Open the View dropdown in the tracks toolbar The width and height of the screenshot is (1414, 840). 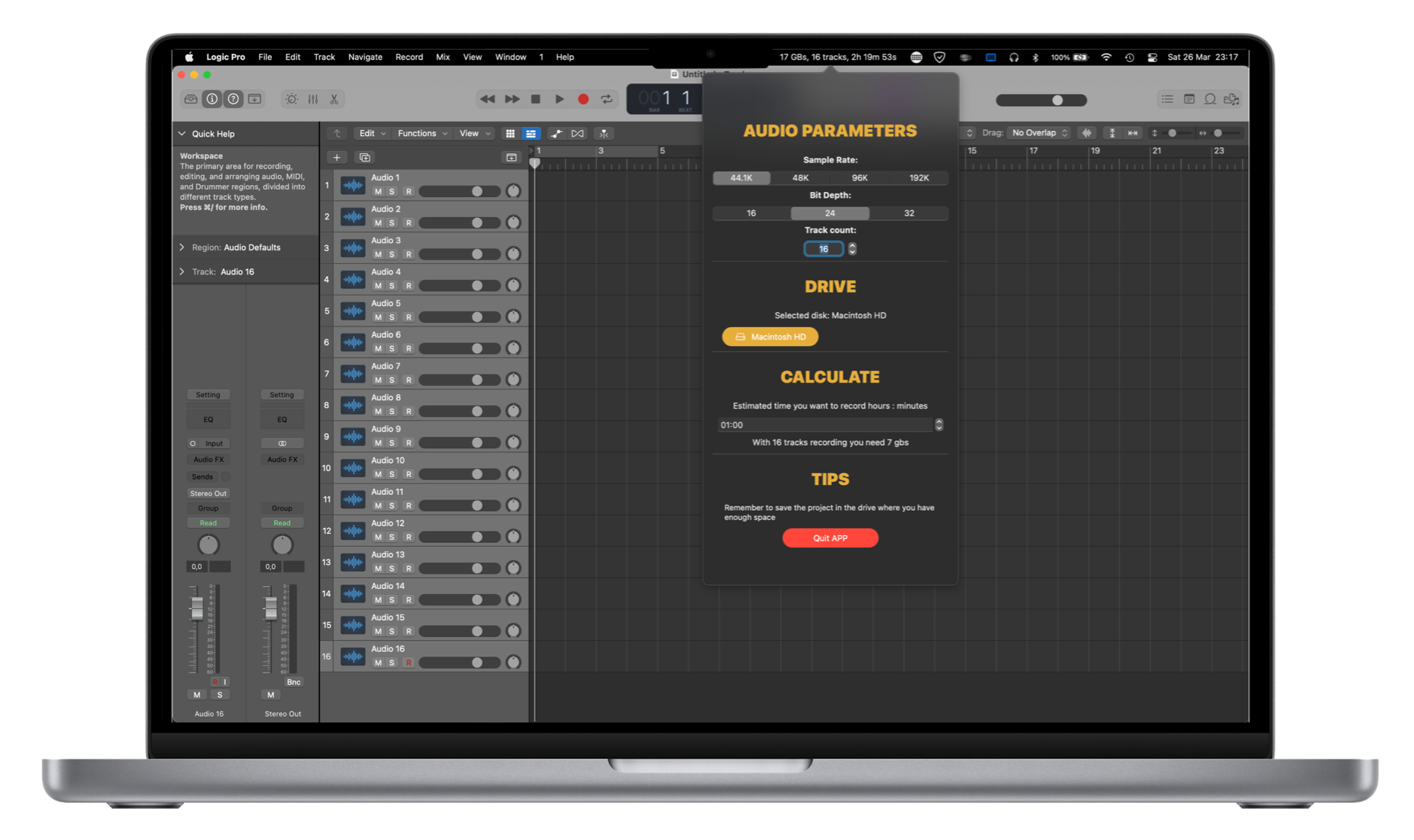coord(475,134)
